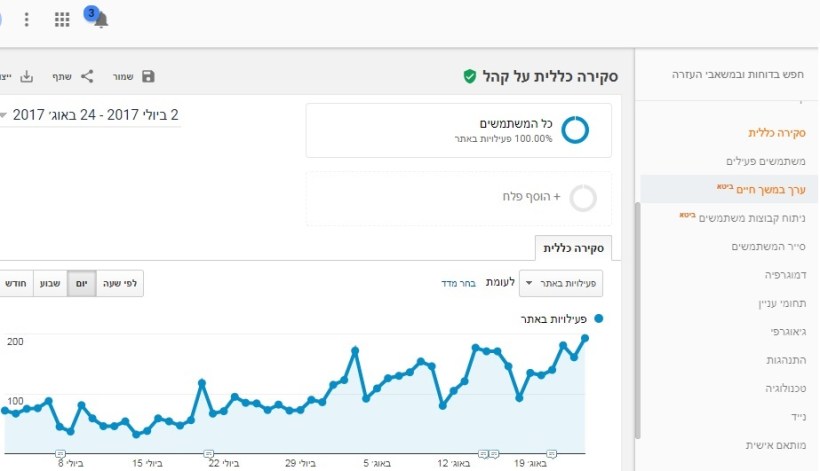820x471 pixels.
Task: Open the notifications bell
Action: click(x=100, y=20)
